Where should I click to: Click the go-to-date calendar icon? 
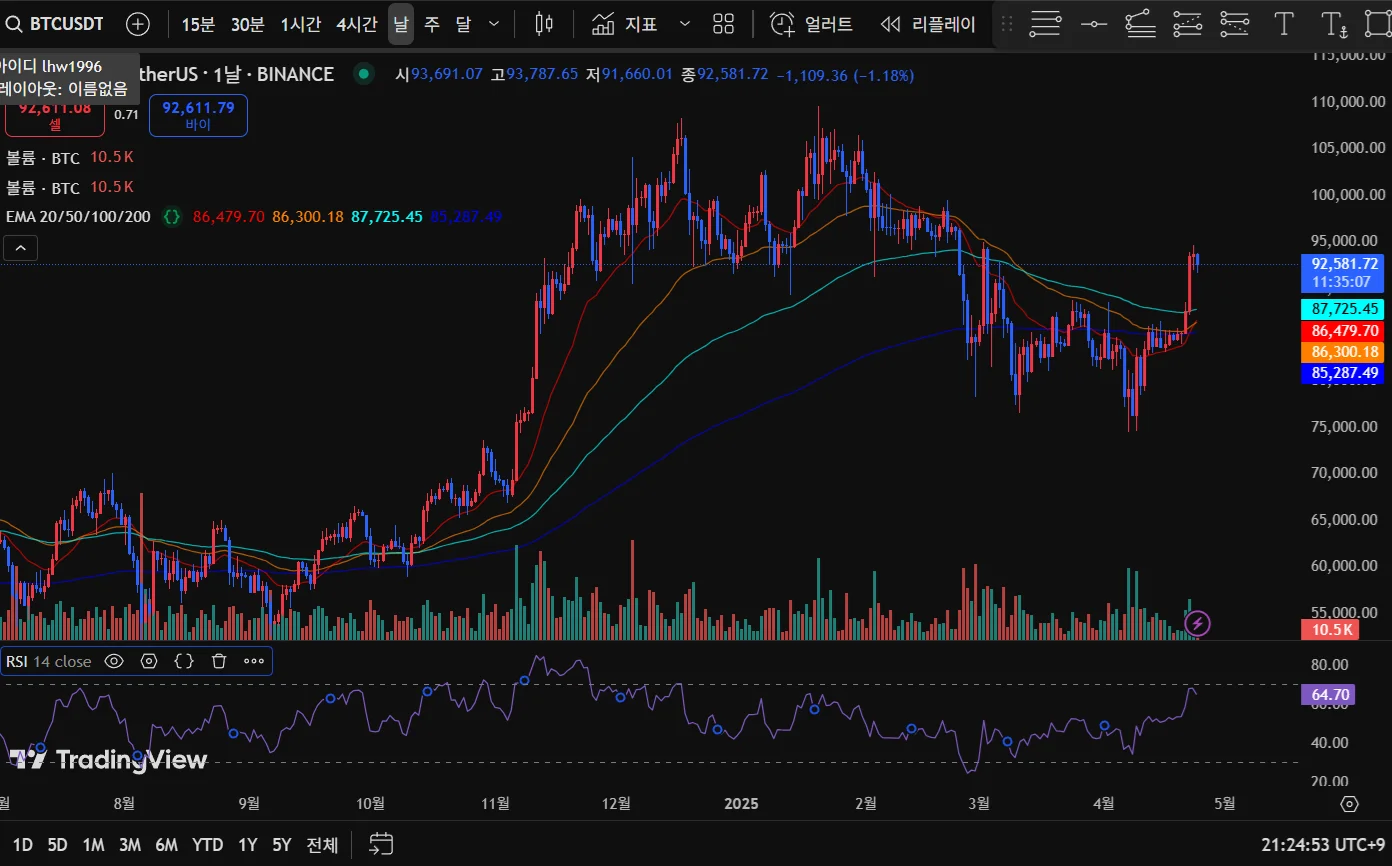(x=380, y=844)
